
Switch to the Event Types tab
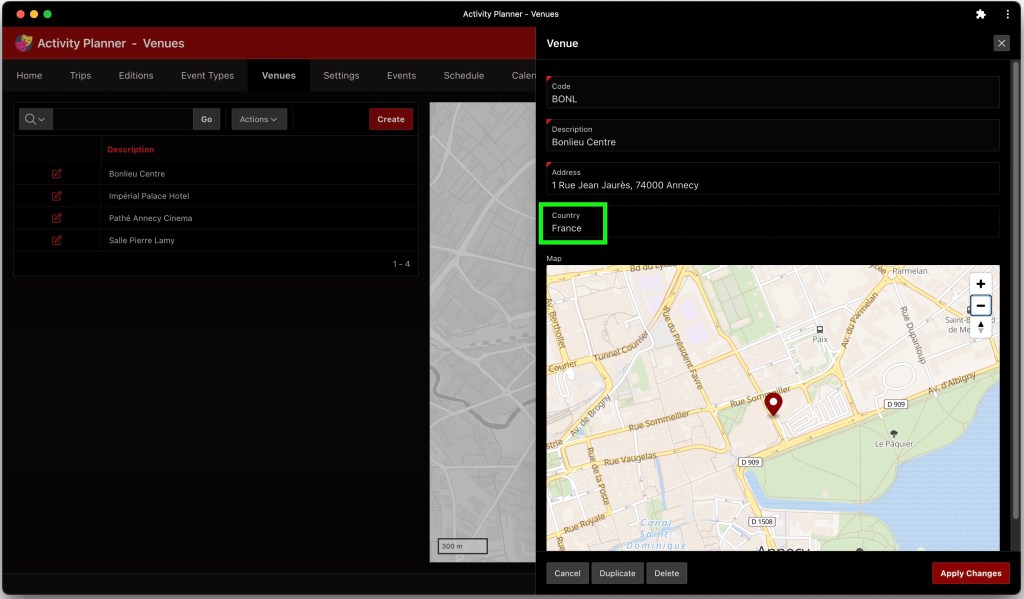pyautogui.click(x=207, y=76)
